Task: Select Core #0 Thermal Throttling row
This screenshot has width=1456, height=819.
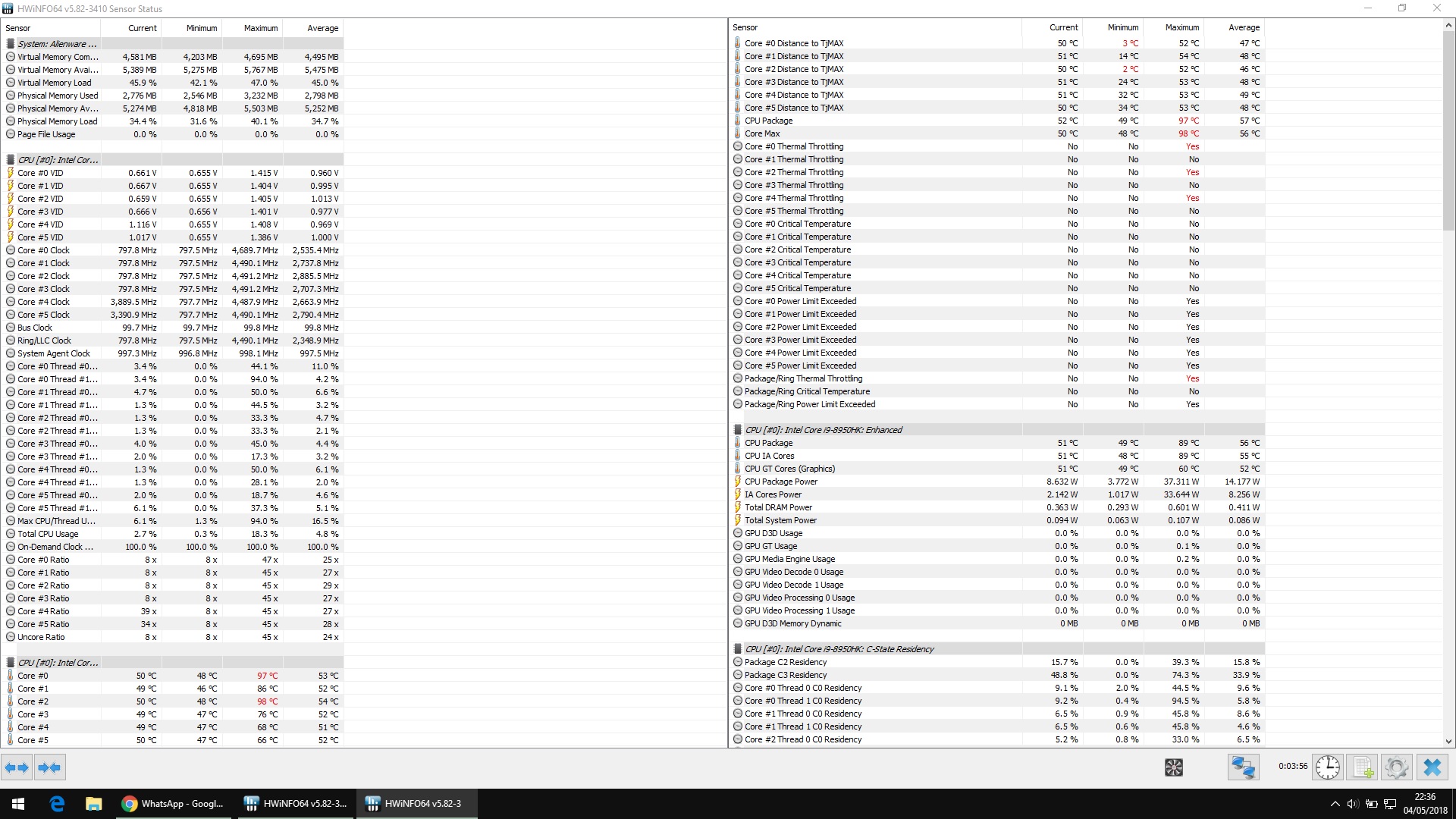Action: pyautogui.click(x=997, y=146)
